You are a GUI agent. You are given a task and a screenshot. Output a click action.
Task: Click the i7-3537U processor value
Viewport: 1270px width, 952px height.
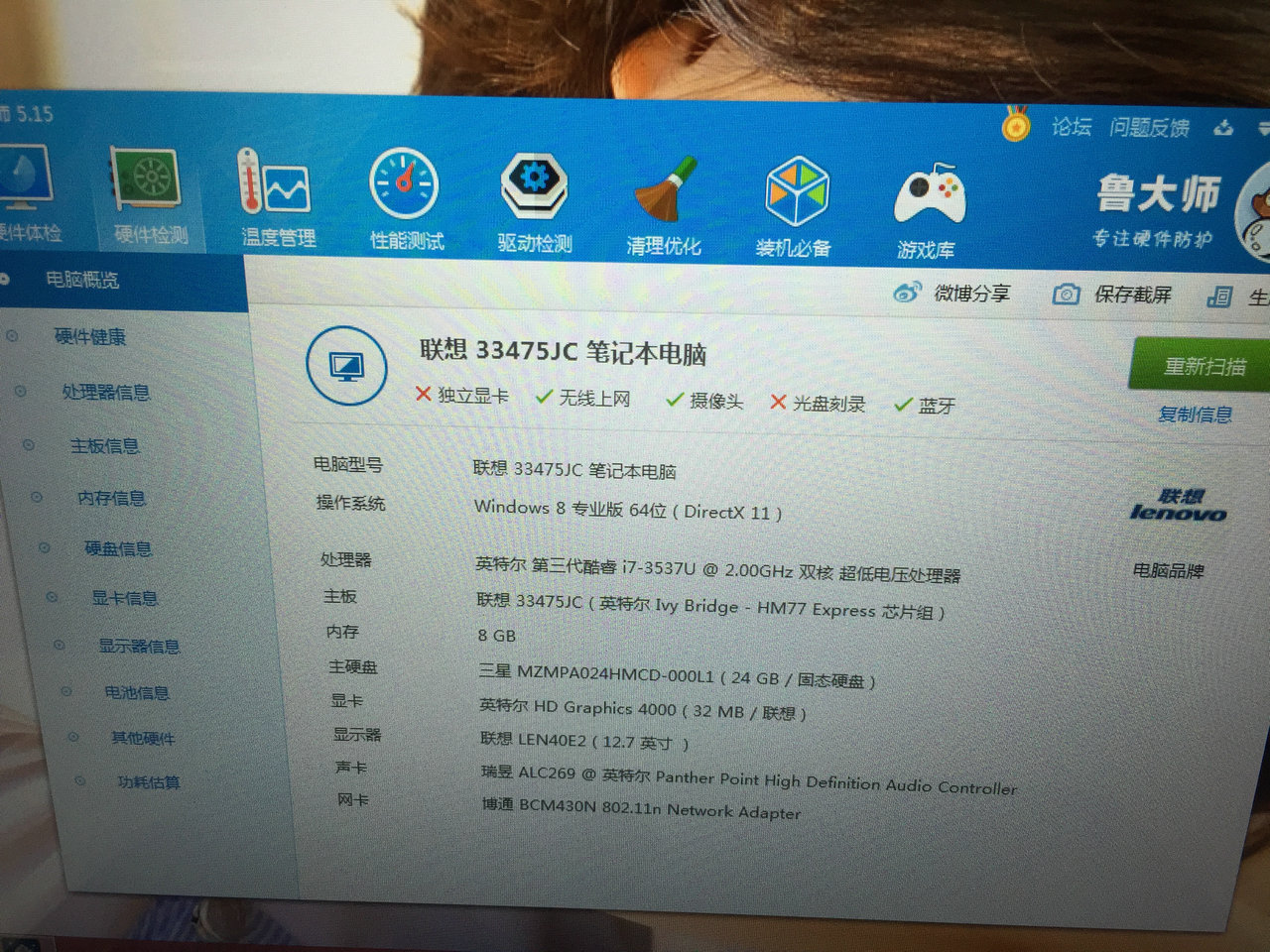point(717,570)
